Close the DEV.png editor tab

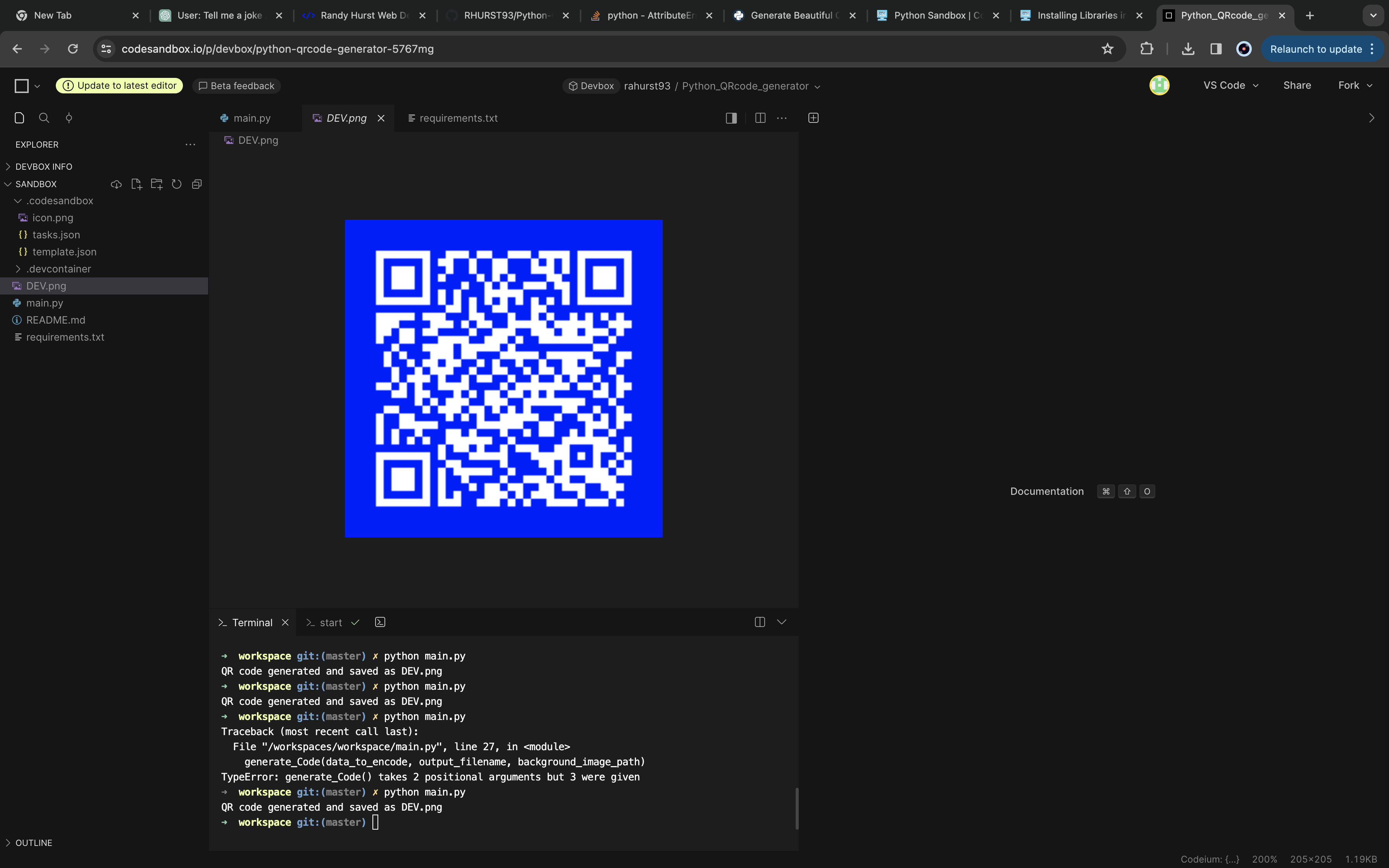(381, 118)
